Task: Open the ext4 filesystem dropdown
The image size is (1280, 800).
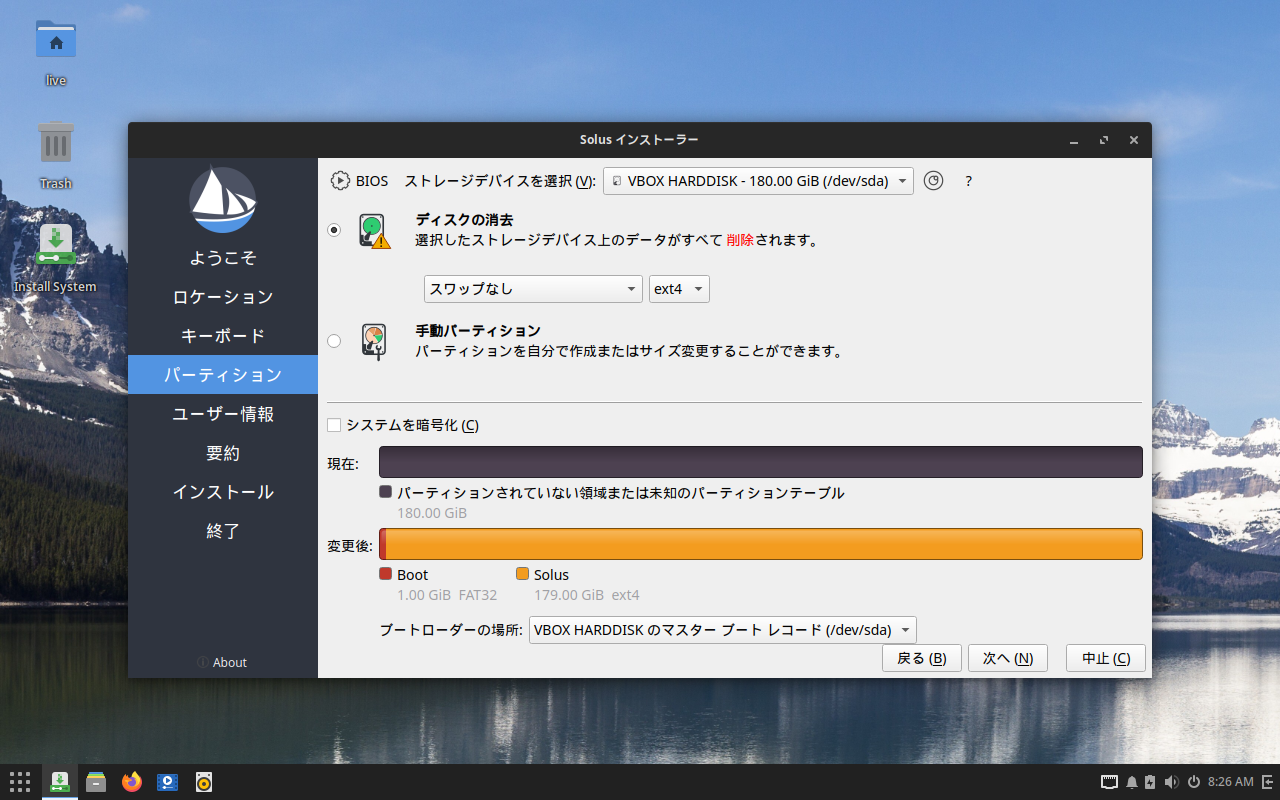Action: coord(679,289)
